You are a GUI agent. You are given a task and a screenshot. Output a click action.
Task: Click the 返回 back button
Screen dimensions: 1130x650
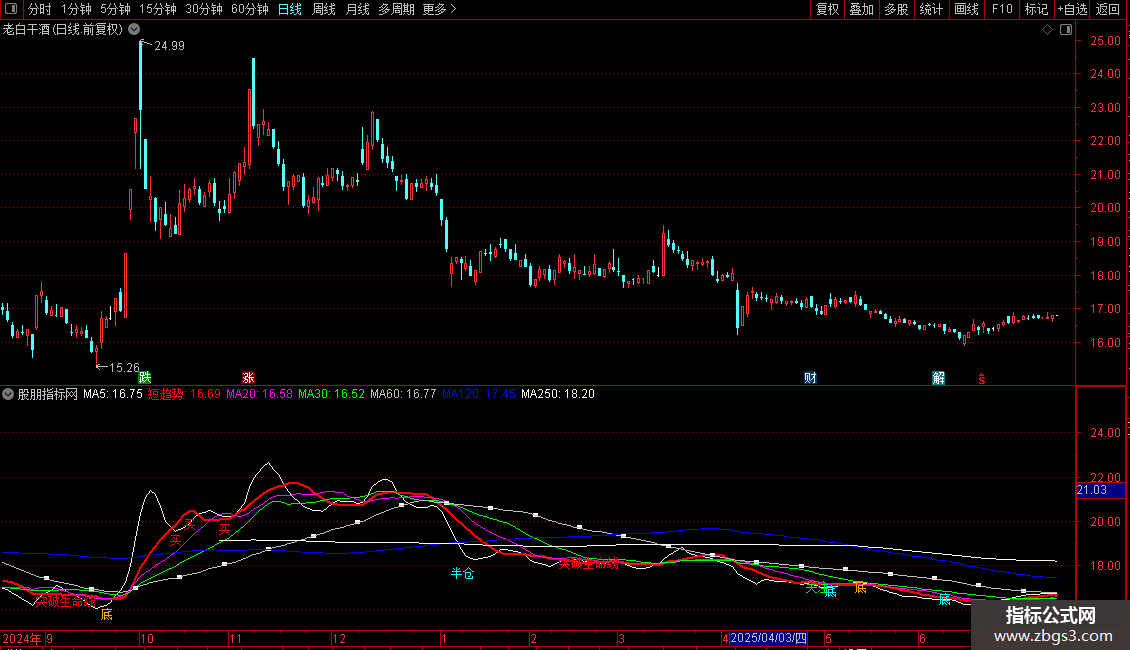pos(1108,9)
